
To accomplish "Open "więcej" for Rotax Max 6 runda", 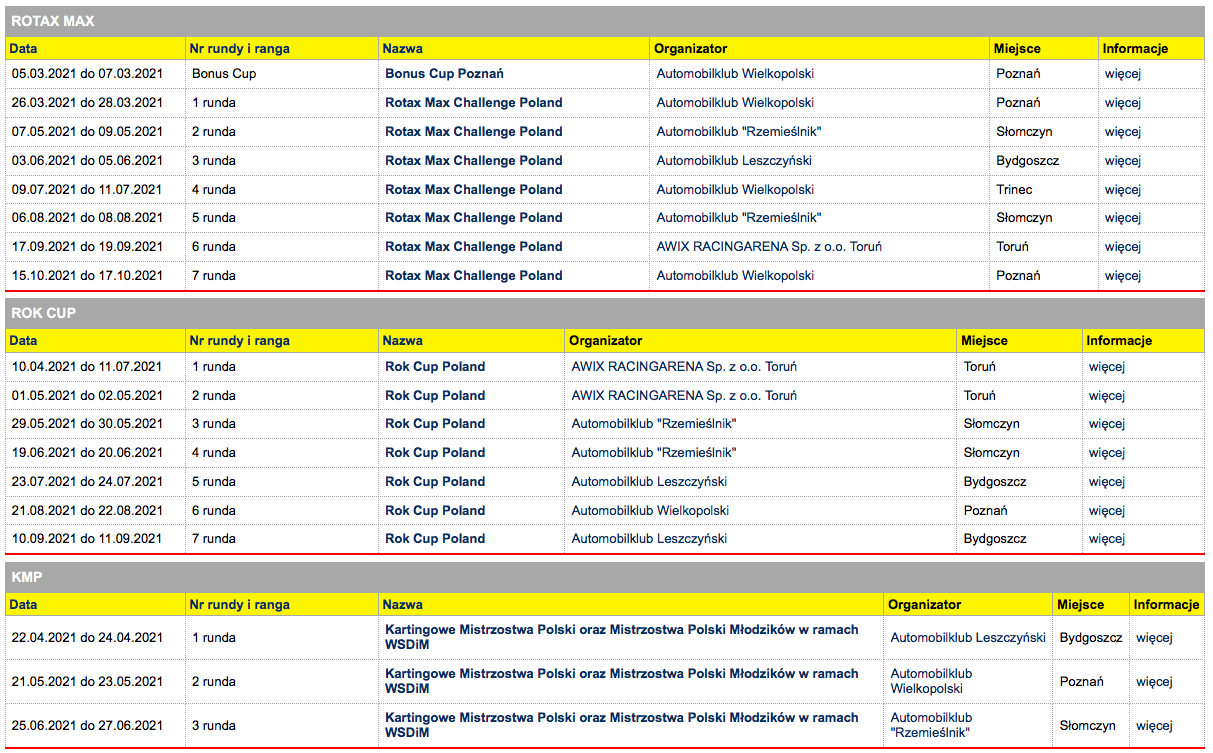I will point(1123,247).
